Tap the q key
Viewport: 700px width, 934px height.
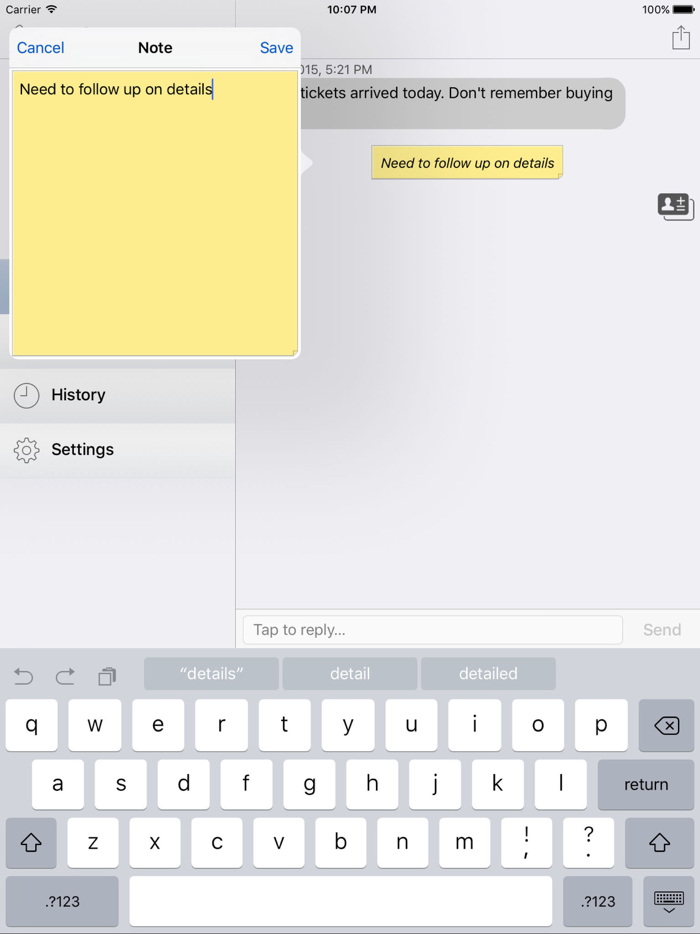click(x=32, y=725)
